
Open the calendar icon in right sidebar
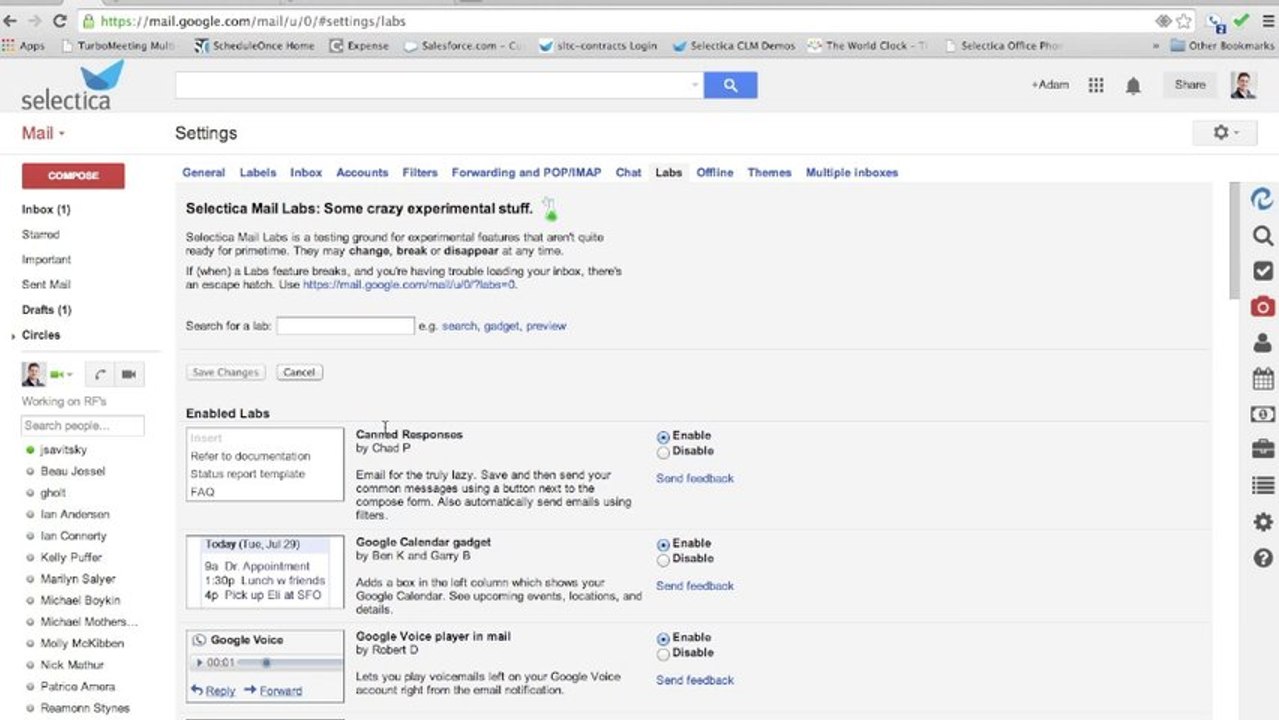click(1263, 378)
